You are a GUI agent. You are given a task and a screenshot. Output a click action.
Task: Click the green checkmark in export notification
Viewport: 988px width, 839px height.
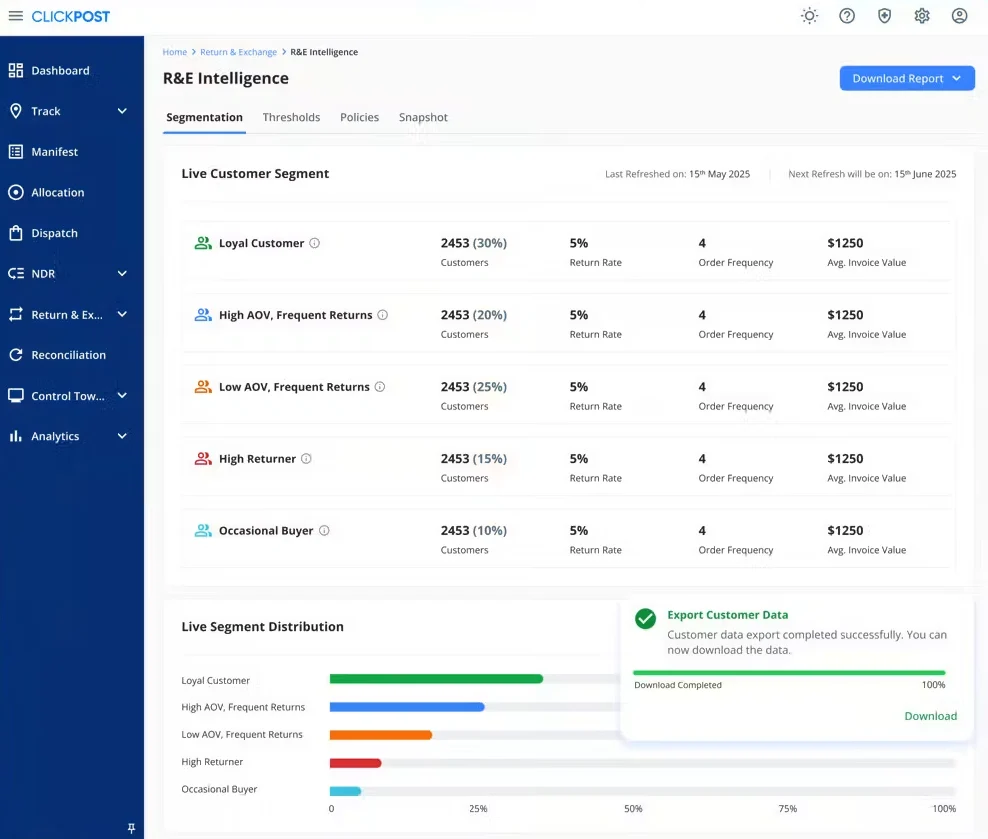pos(645,619)
